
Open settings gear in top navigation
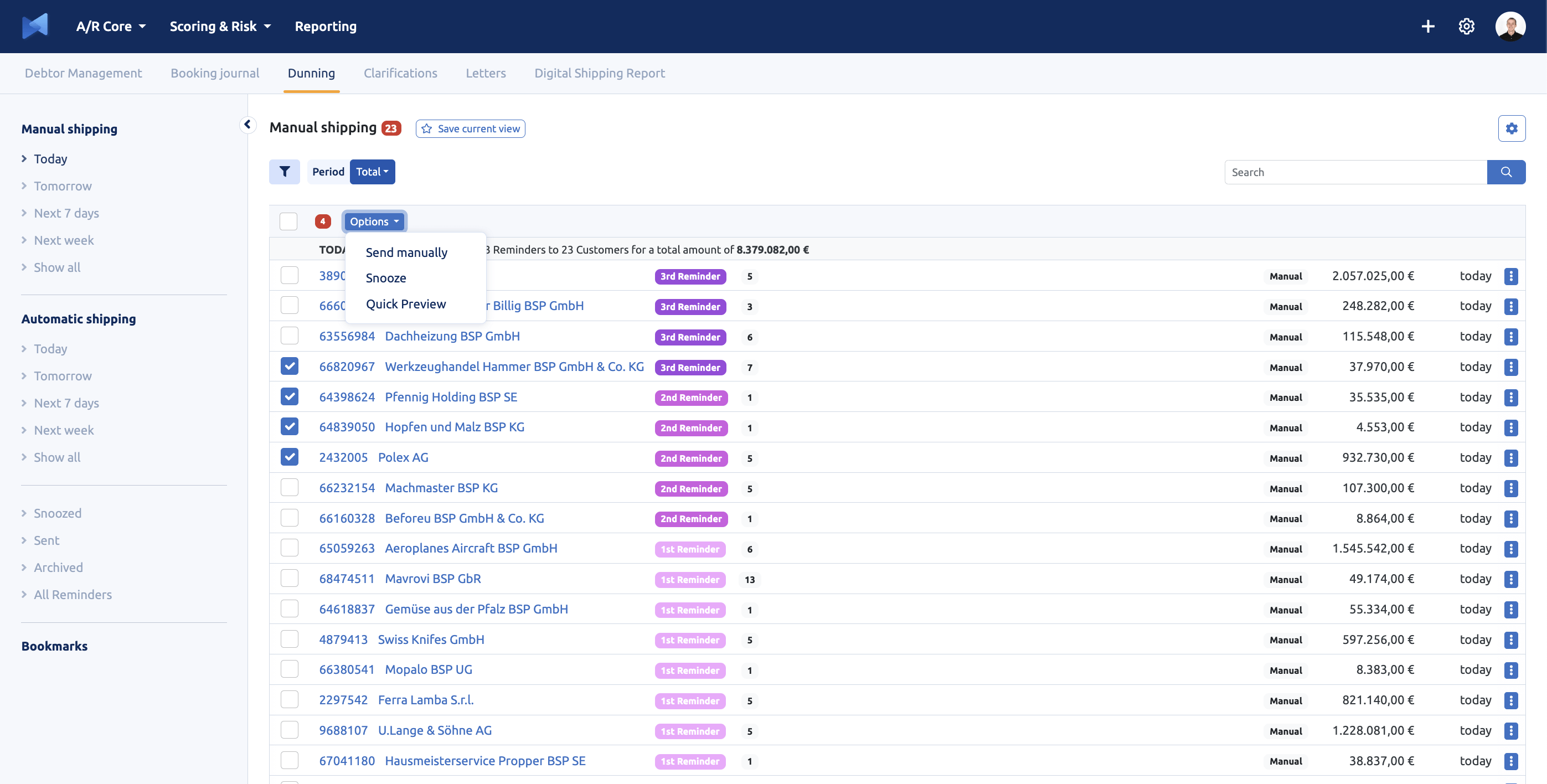pyautogui.click(x=1466, y=27)
